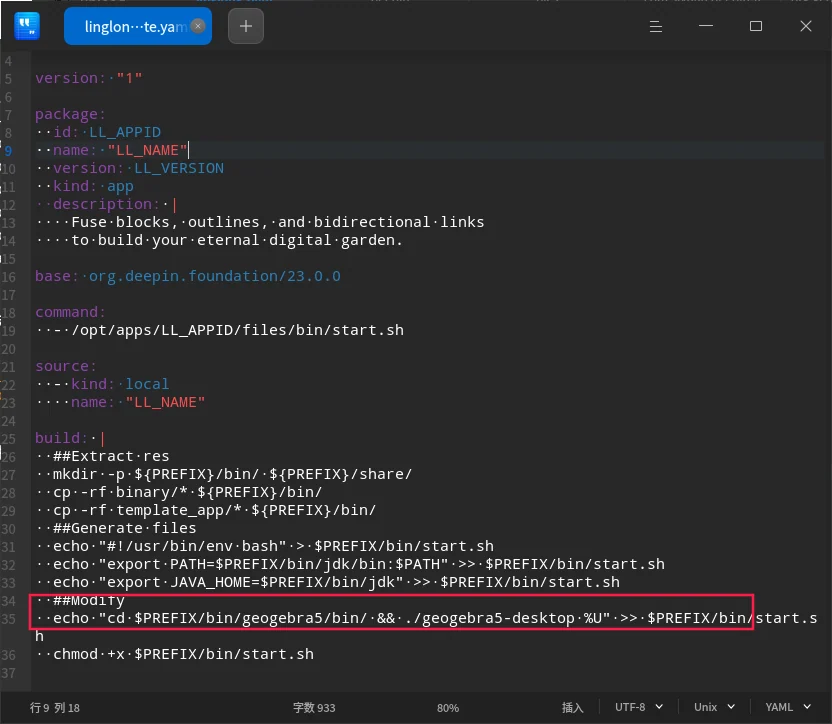Viewport: 832px width, 724px height.
Task: Click the source: key line
Action: pyautogui.click(x=66, y=366)
